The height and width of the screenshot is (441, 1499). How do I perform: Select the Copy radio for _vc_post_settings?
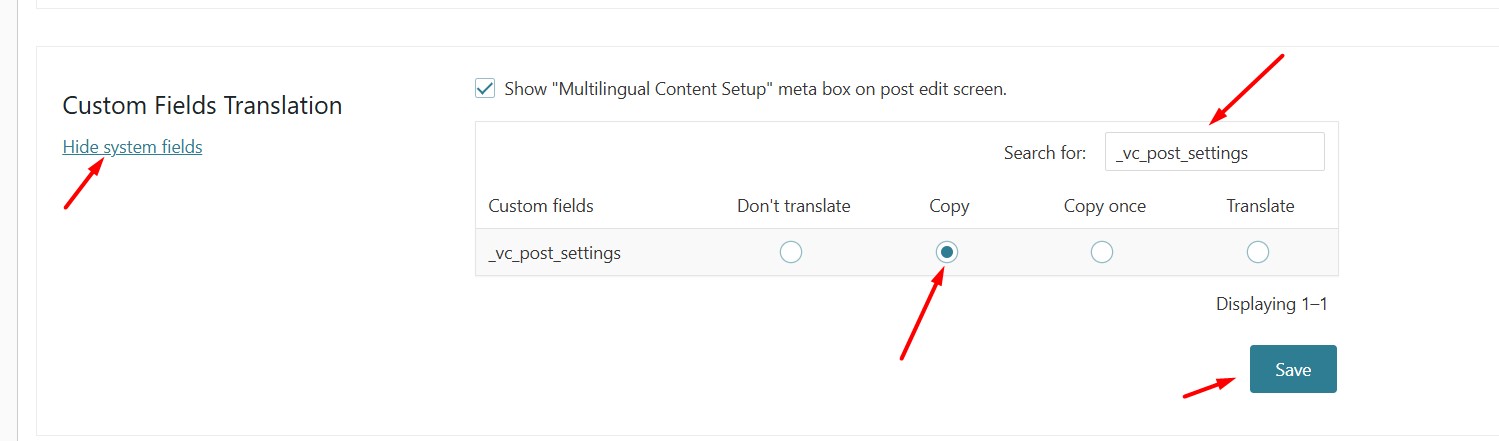[947, 252]
